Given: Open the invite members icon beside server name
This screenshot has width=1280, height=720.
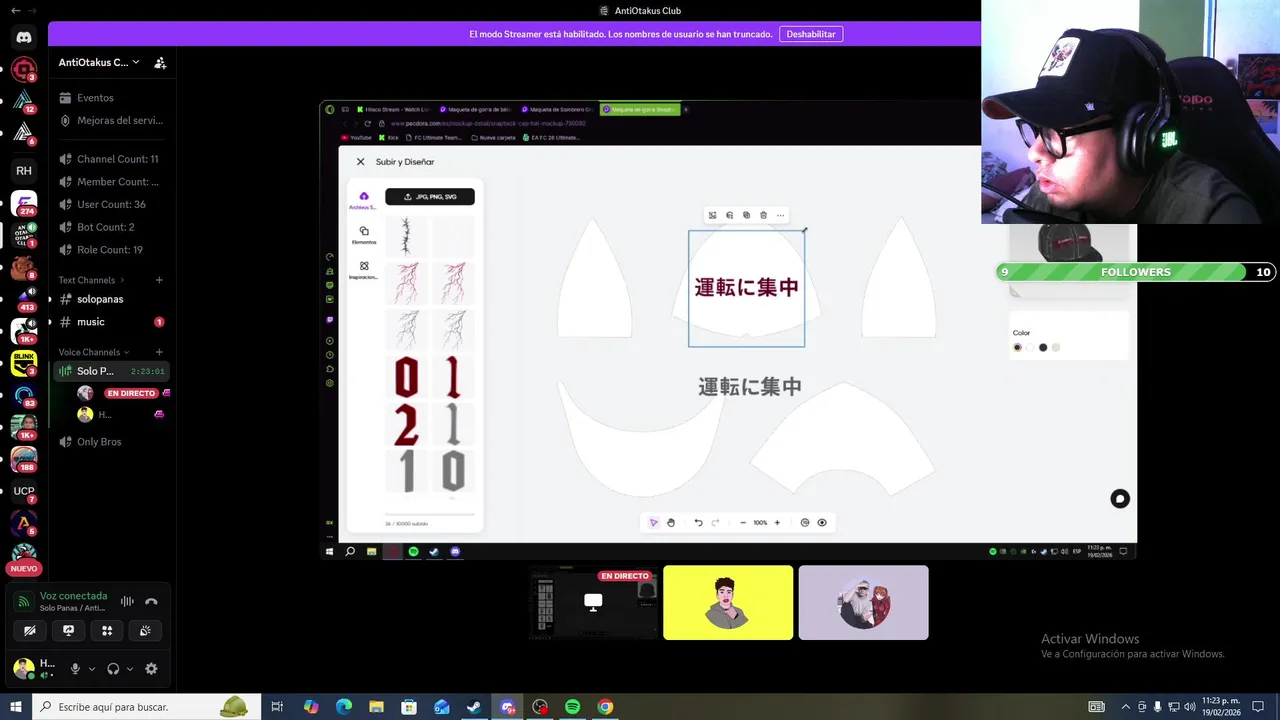Looking at the screenshot, I should click(160, 62).
